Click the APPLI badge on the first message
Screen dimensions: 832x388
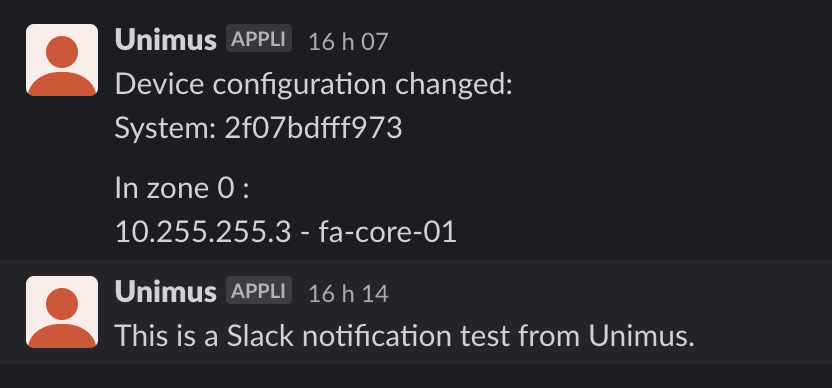click(x=259, y=39)
